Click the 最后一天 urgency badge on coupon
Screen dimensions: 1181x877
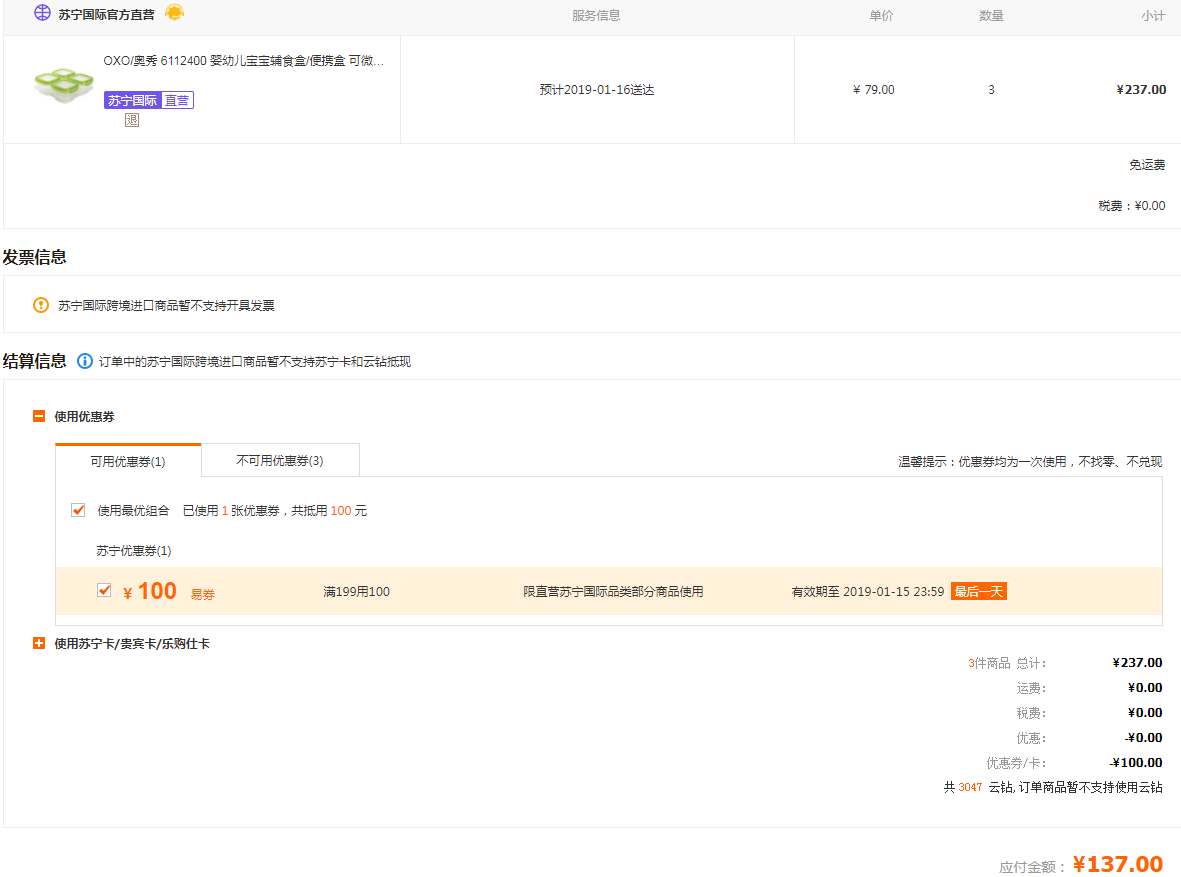[x=978, y=590]
